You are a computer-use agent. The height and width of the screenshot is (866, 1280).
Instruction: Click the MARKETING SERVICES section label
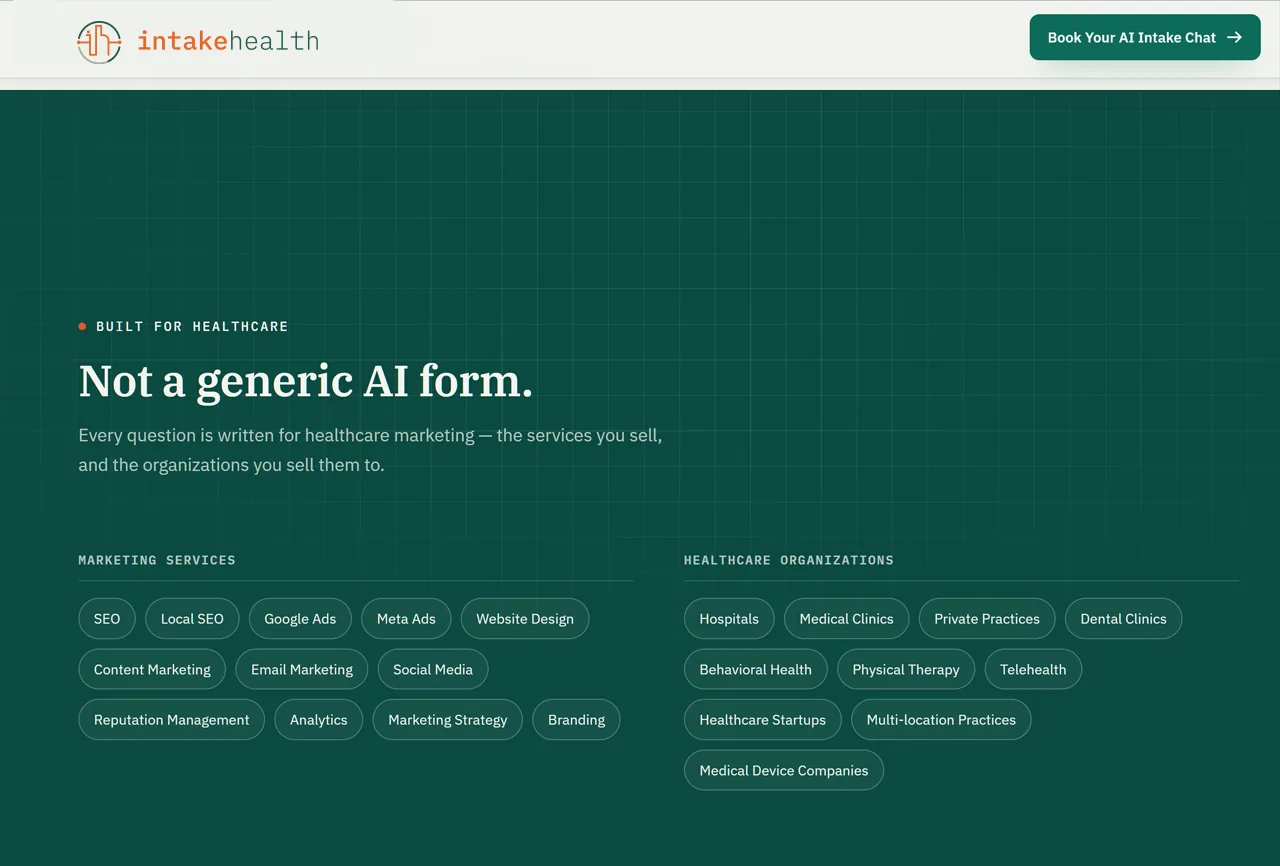pos(157,560)
